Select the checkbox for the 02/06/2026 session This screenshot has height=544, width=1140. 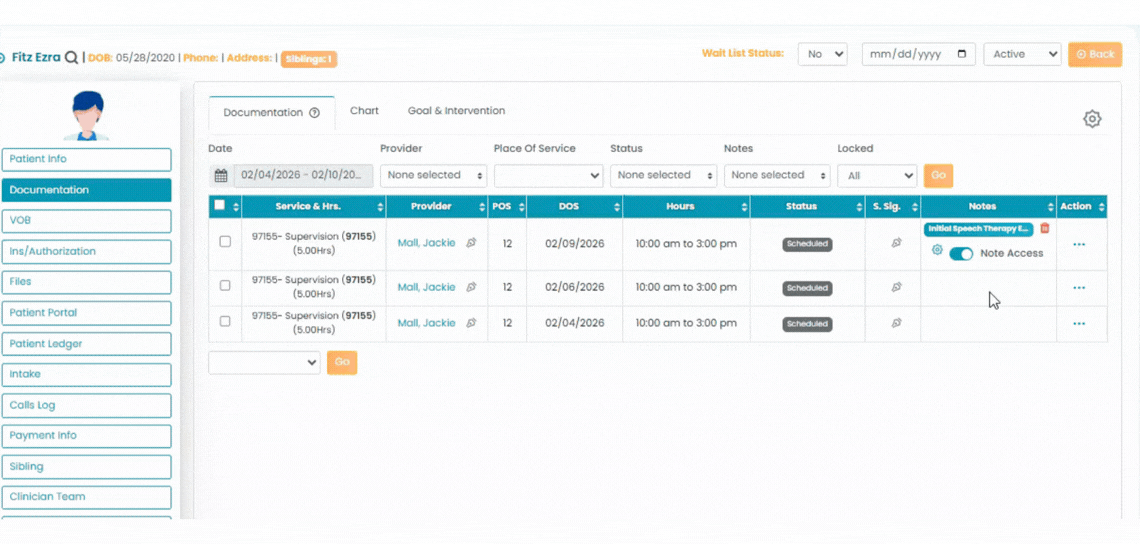225,286
